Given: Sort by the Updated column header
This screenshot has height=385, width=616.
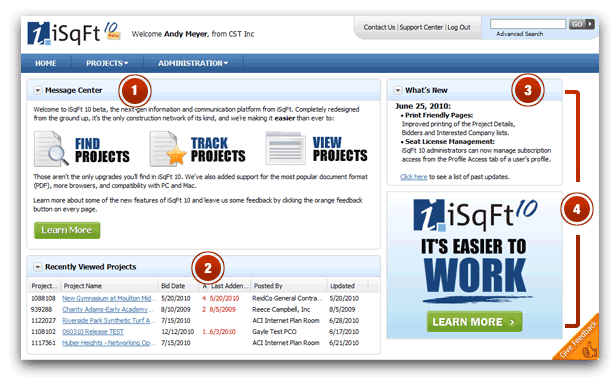Looking at the screenshot, I should pyautogui.click(x=347, y=286).
